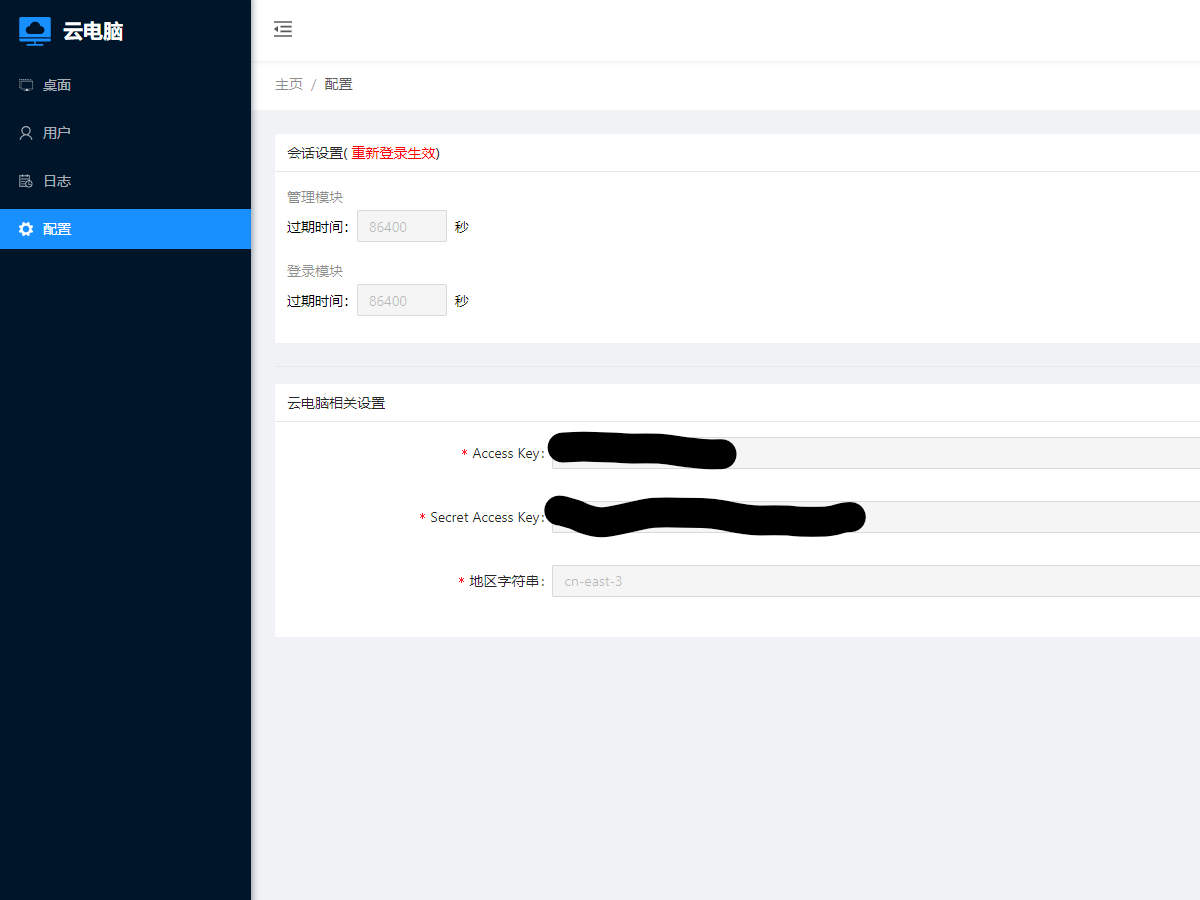Click the log file icon beside 日志
This screenshot has width=1200, height=900.
(26, 181)
